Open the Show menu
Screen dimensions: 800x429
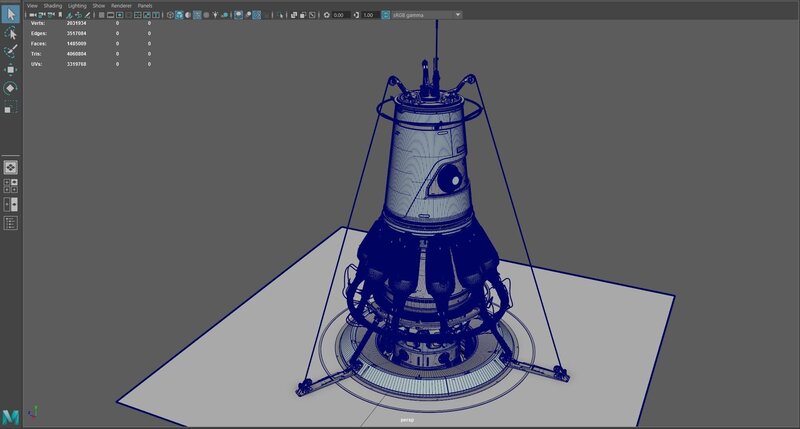pyautogui.click(x=99, y=5)
